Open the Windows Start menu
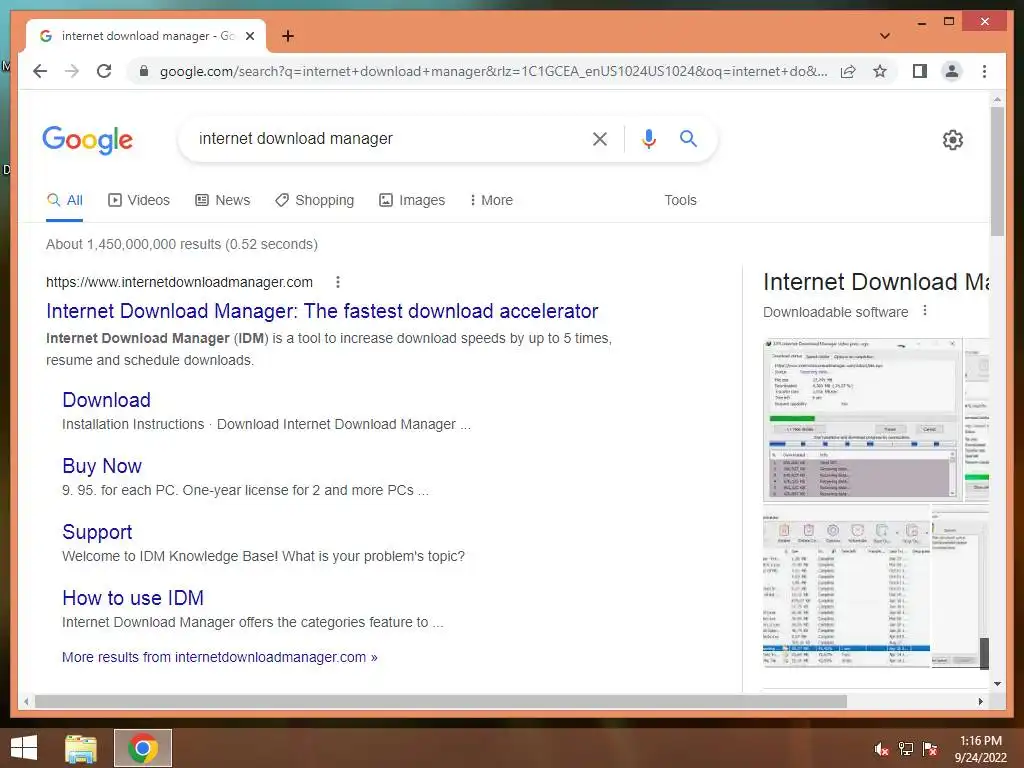1024x768 pixels. (24, 748)
